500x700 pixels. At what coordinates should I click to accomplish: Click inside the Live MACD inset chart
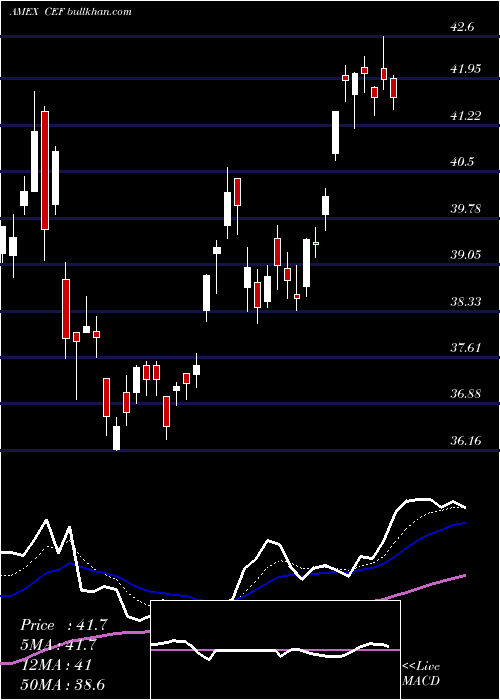pyautogui.click(x=275, y=650)
